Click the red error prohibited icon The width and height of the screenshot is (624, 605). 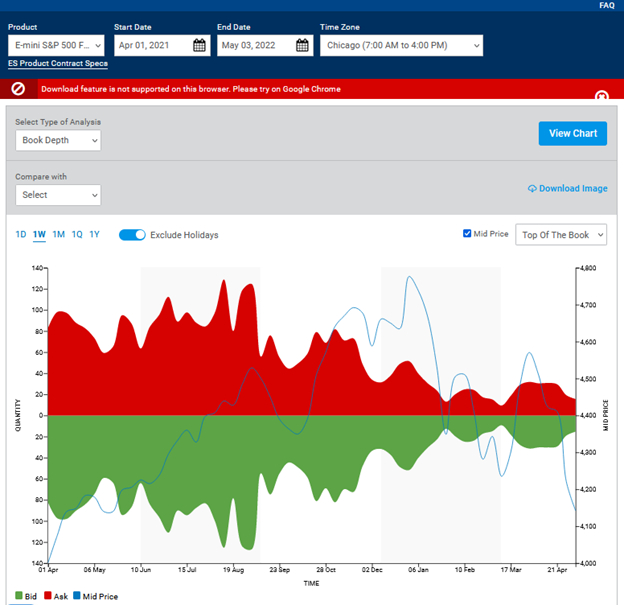point(18,89)
